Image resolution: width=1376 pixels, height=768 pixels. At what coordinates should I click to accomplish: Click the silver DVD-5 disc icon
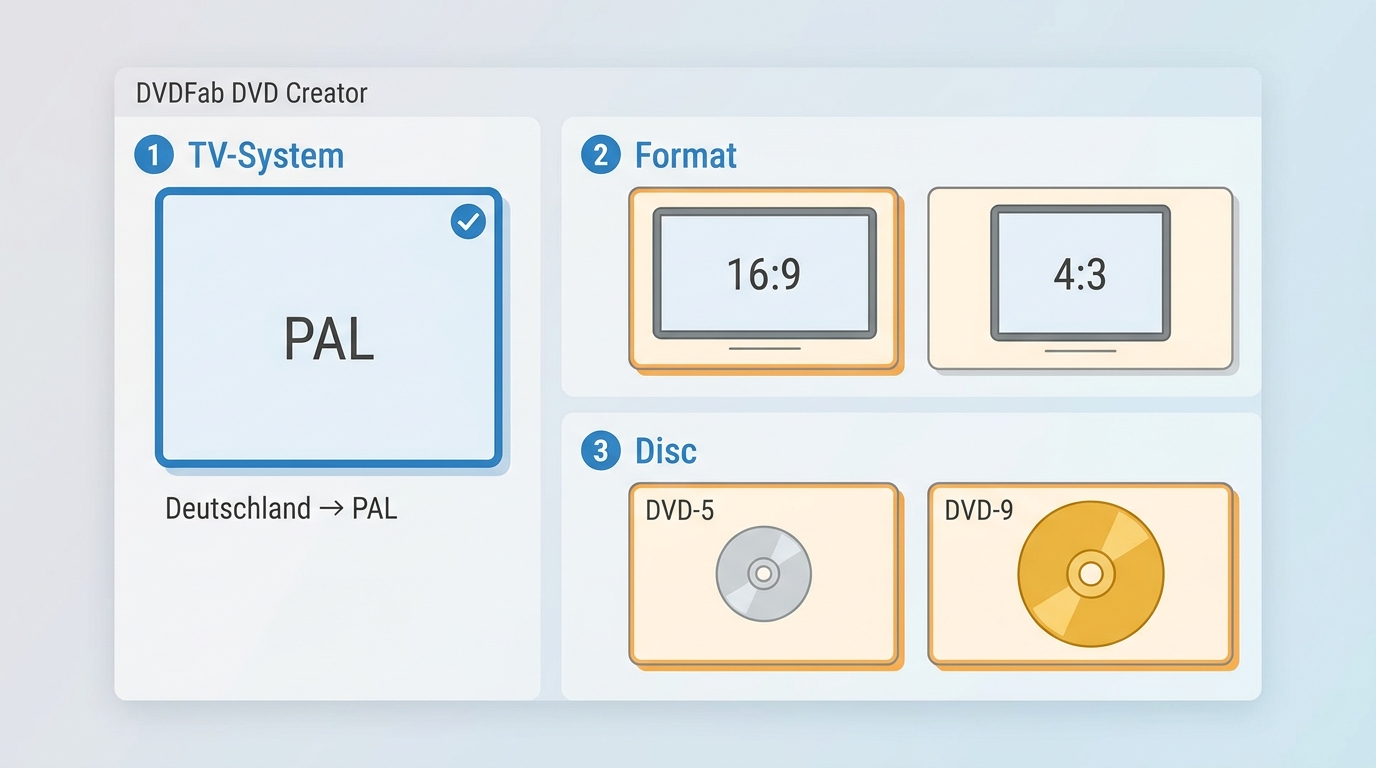click(764, 574)
